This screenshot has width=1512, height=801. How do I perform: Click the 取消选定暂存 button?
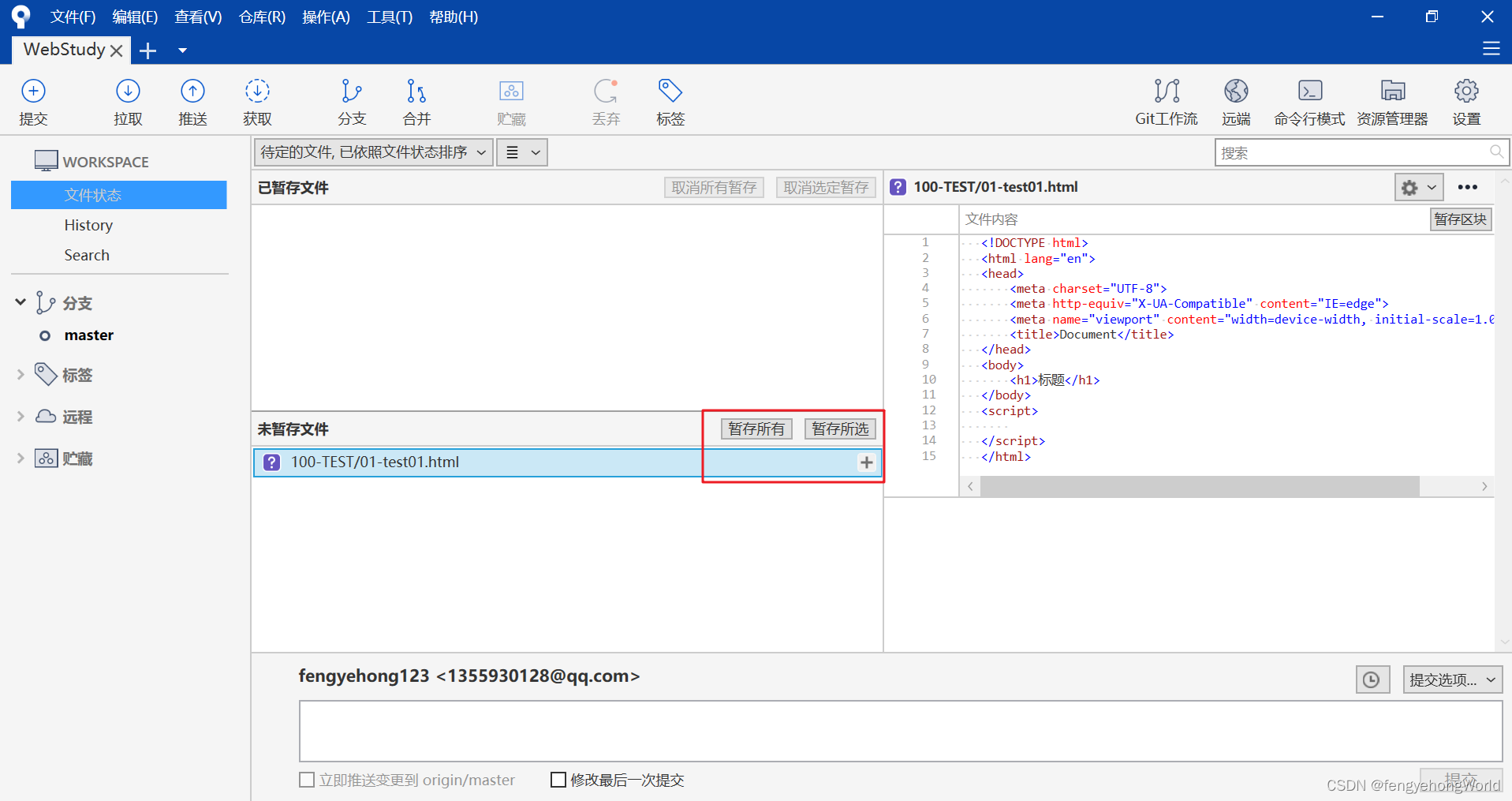point(826,187)
